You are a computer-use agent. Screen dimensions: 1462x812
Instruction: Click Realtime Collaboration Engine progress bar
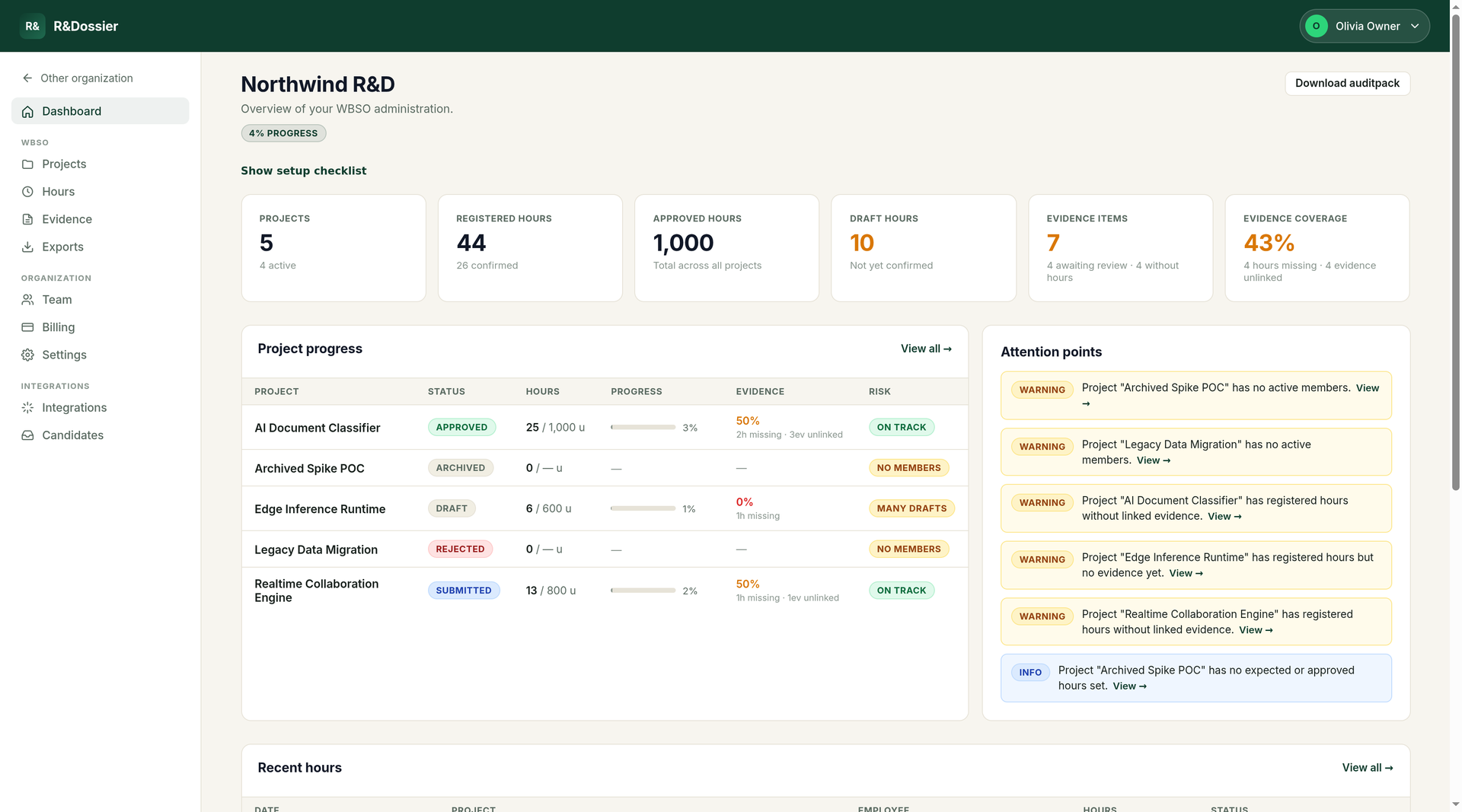(643, 591)
